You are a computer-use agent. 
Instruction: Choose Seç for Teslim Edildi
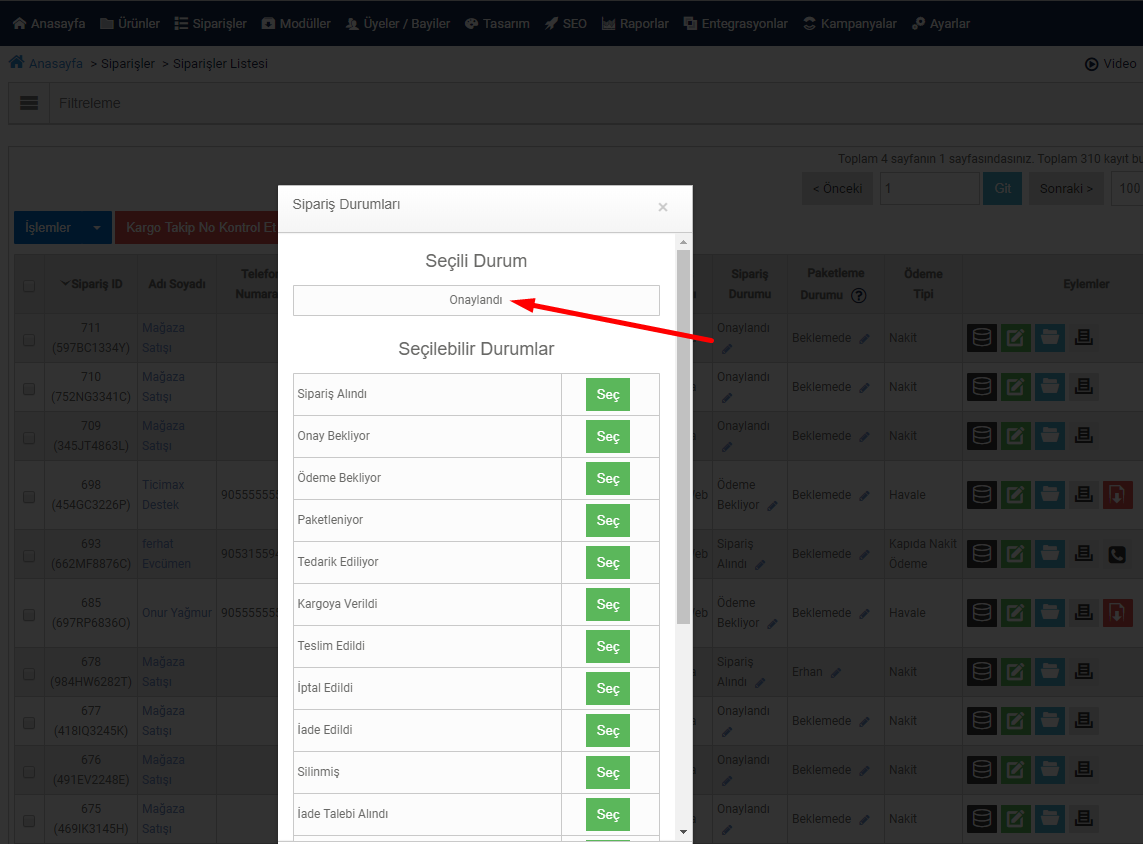(608, 646)
